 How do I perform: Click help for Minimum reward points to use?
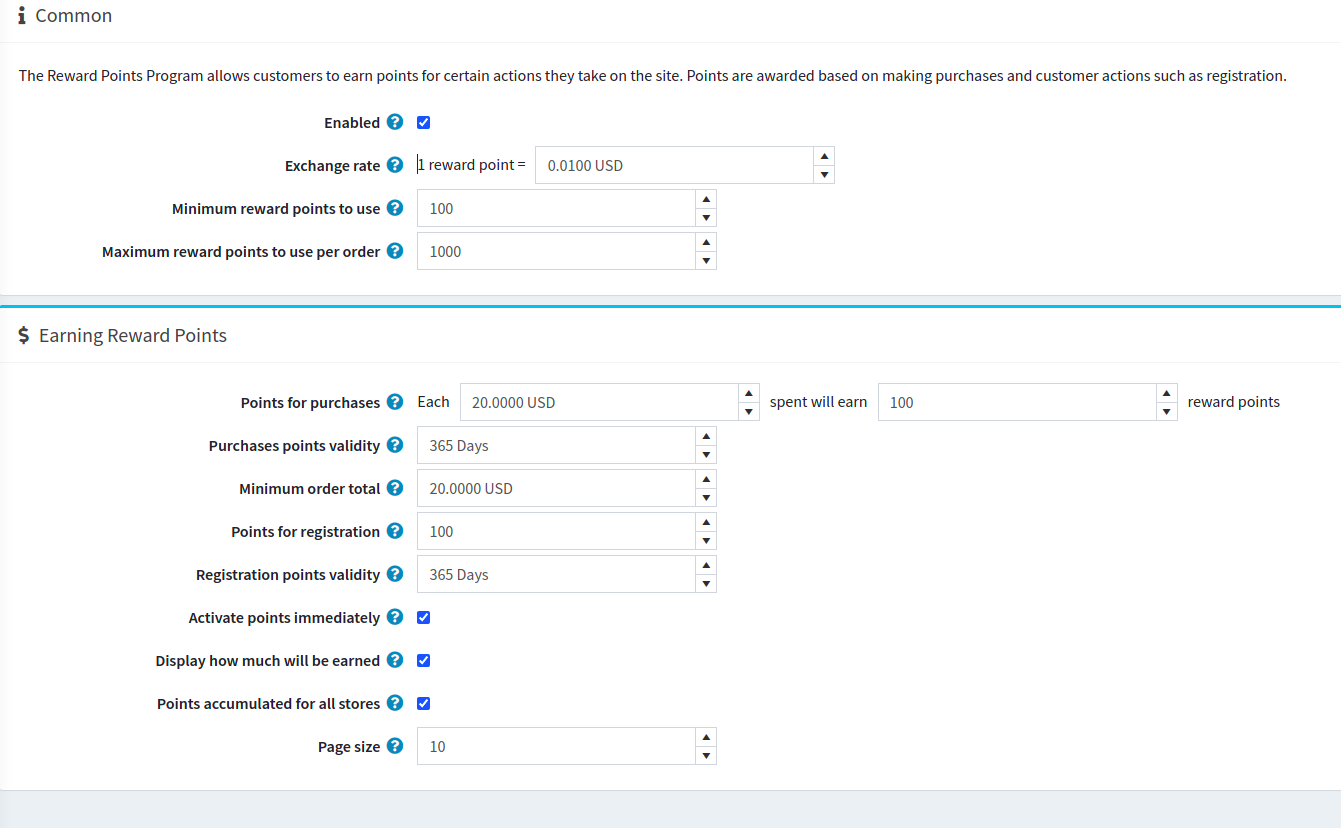coord(395,208)
